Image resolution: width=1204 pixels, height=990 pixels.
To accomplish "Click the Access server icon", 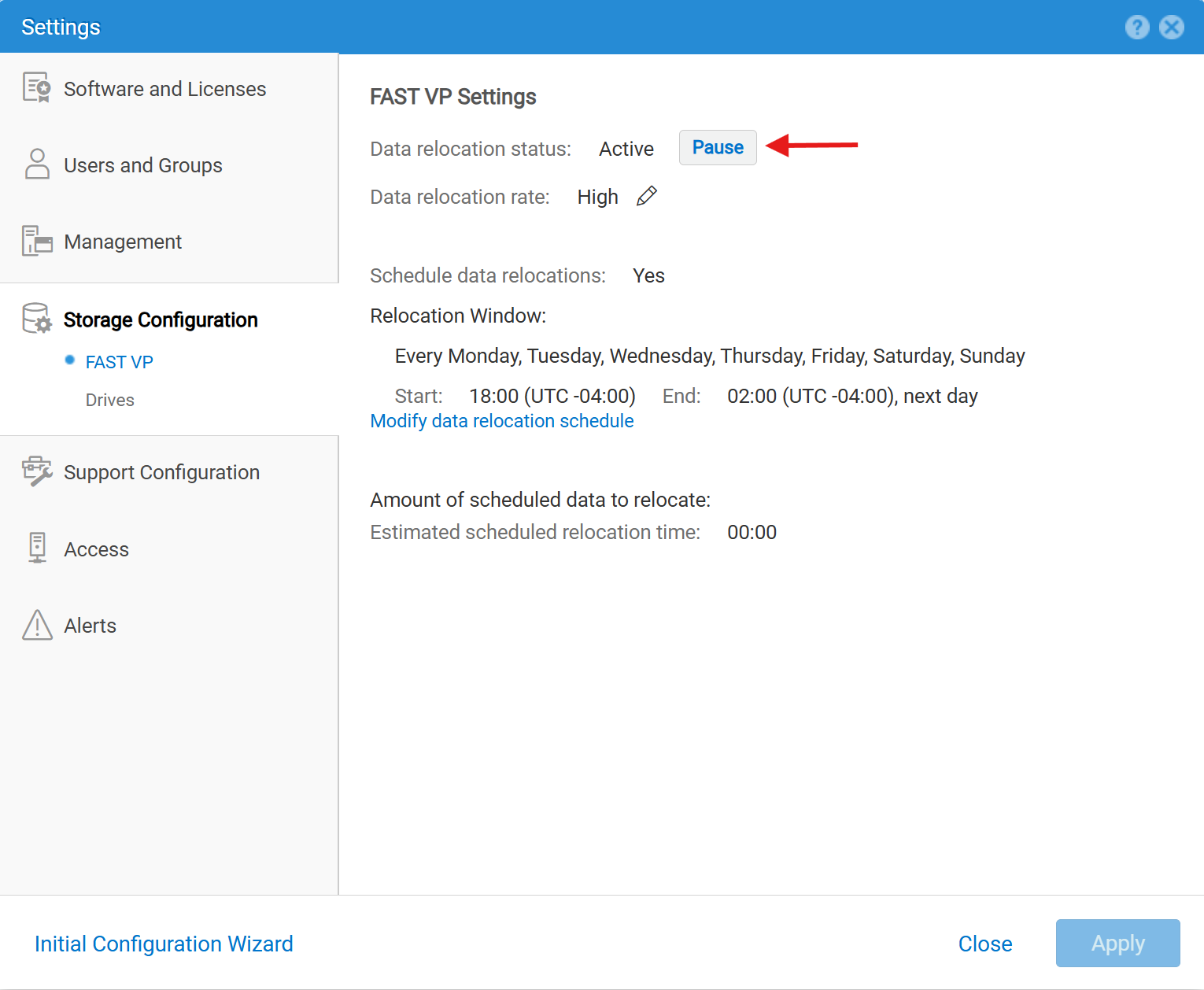I will tap(36, 549).
